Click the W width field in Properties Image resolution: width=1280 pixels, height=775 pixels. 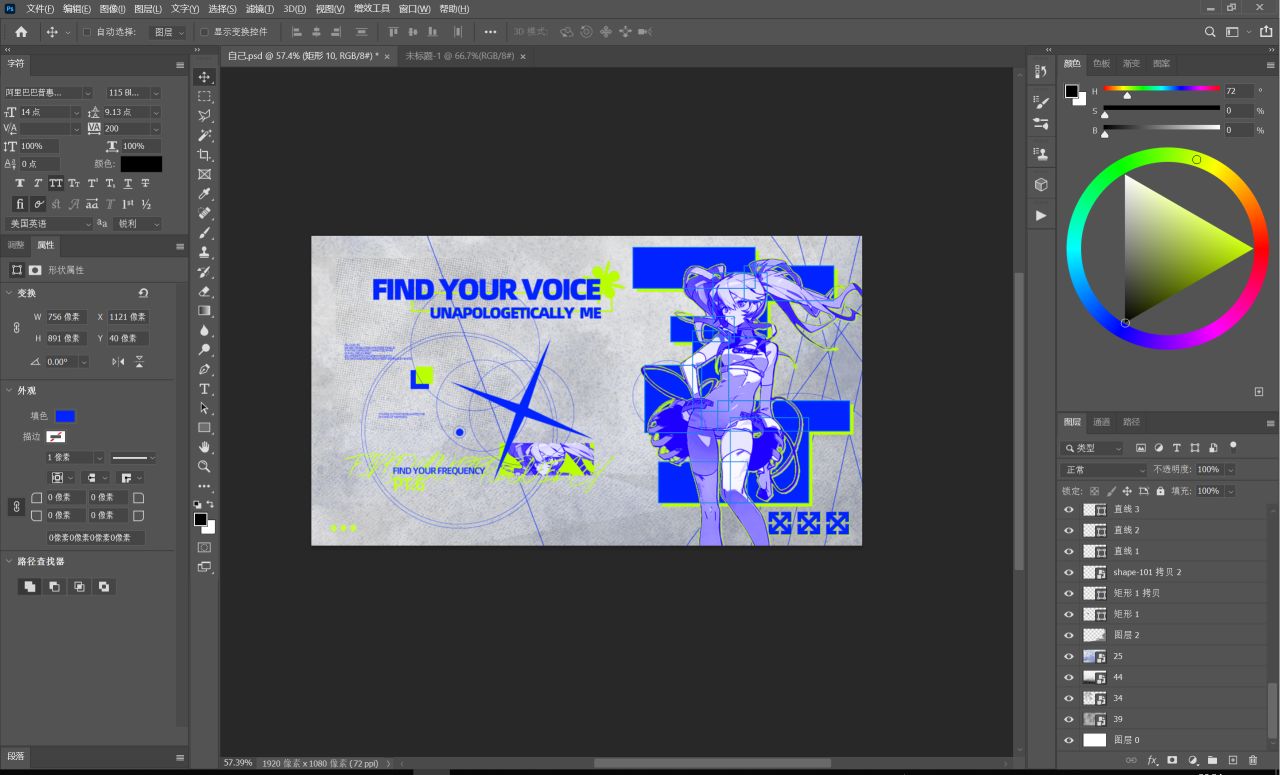coord(67,317)
